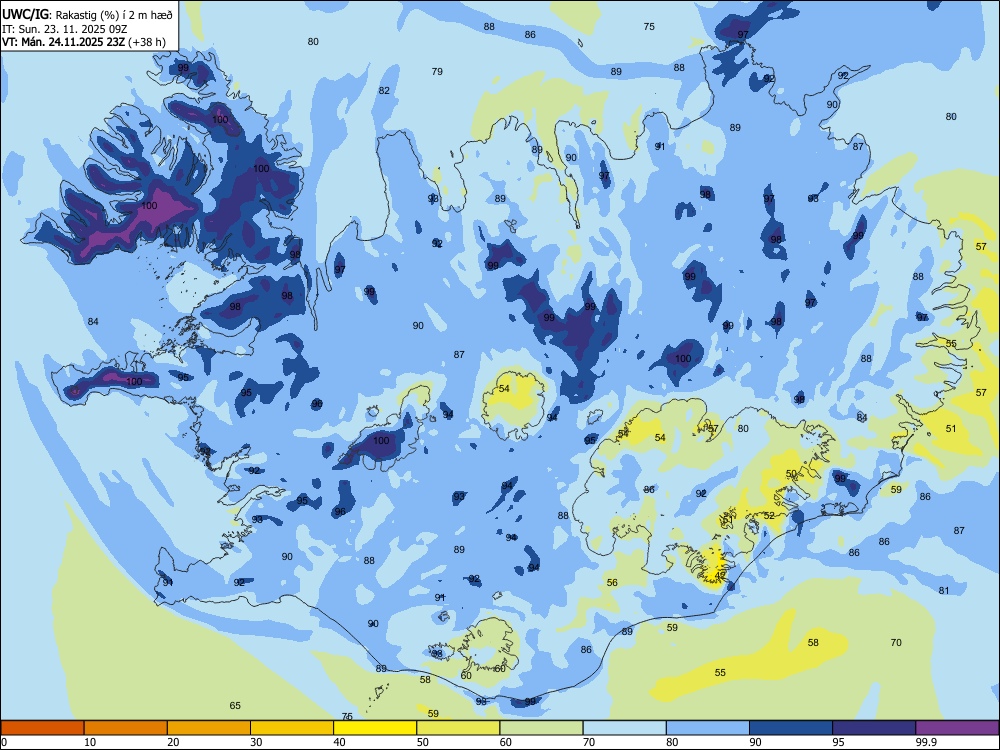This screenshot has height=750, width=1000.
Task: Click the map humidity value '76'
Action: click(x=348, y=717)
